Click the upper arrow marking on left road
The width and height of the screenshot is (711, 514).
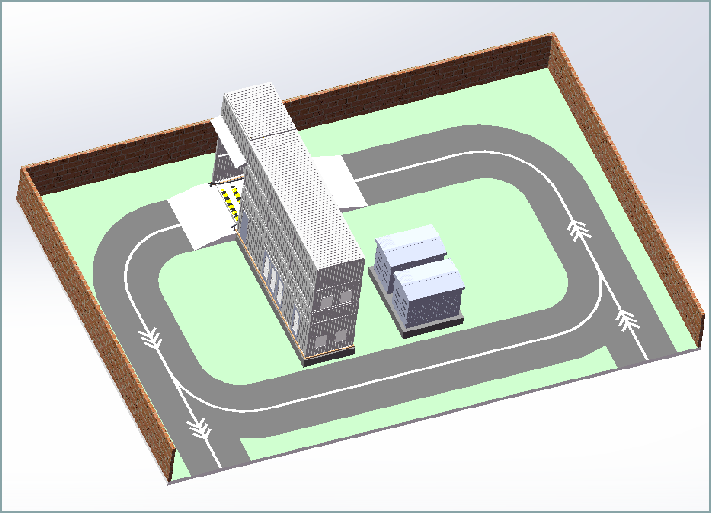click(x=151, y=338)
